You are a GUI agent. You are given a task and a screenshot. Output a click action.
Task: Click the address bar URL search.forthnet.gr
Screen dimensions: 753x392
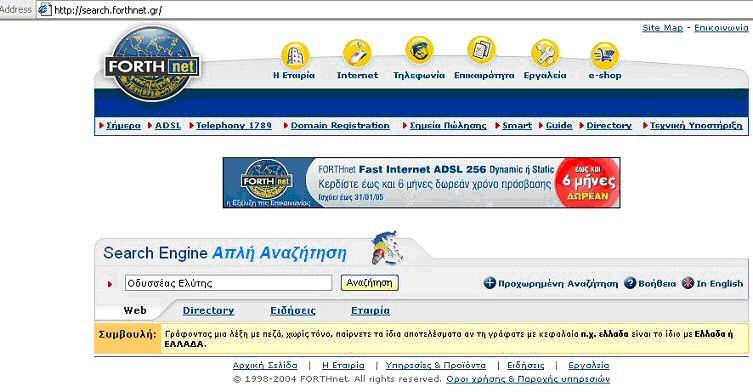click(x=108, y=10)
